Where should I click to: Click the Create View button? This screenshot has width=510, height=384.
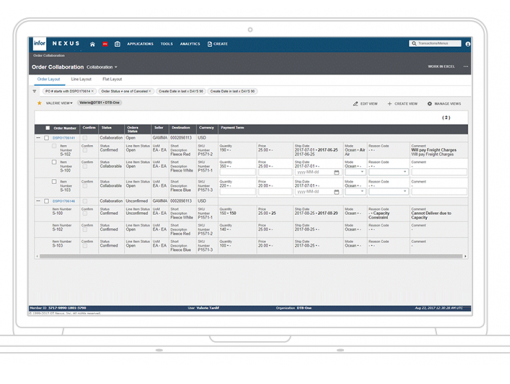coord(402,104)
